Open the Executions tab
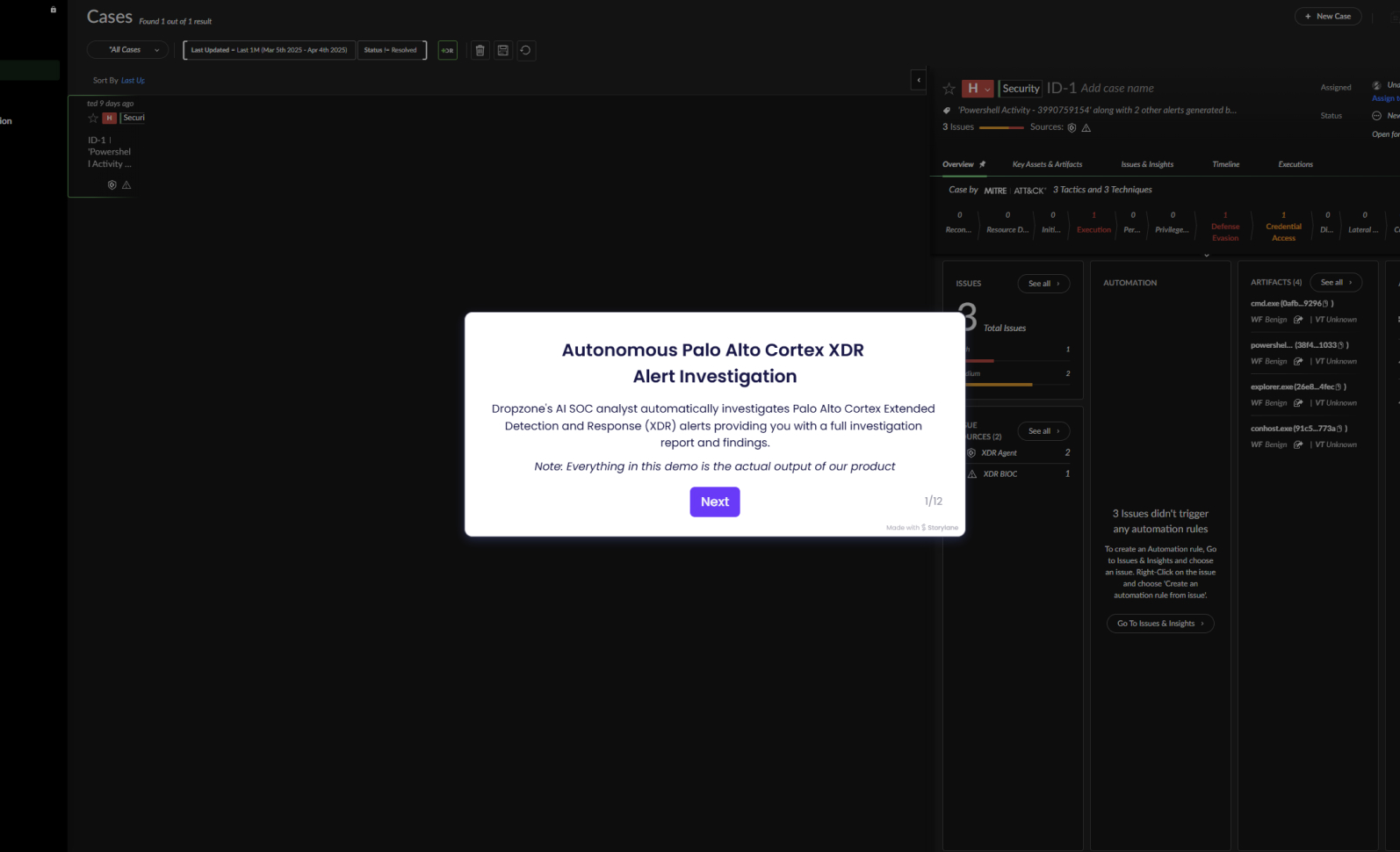Viewport: 1400px width, 852px height. [1295, 164]
